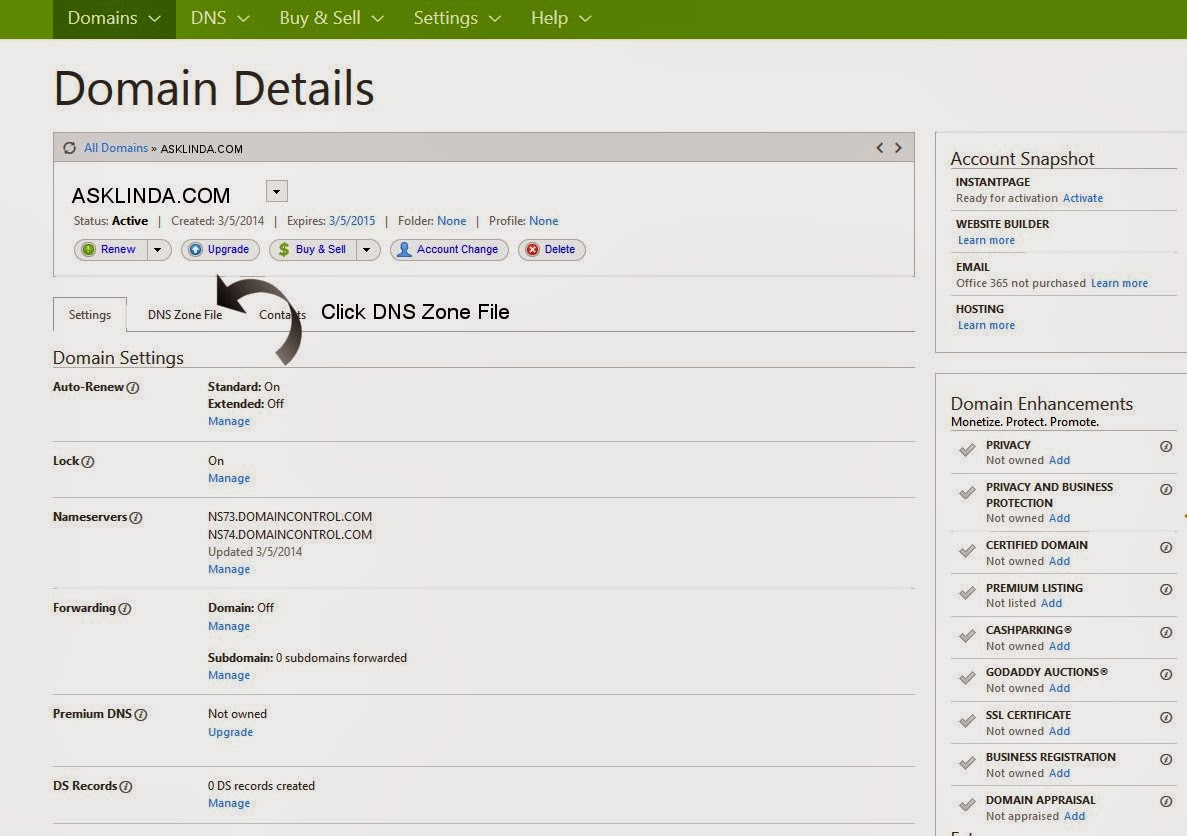1187x836 pixels.
Task: Open Auto-Renew info icon
Action: tap(132, 388)
